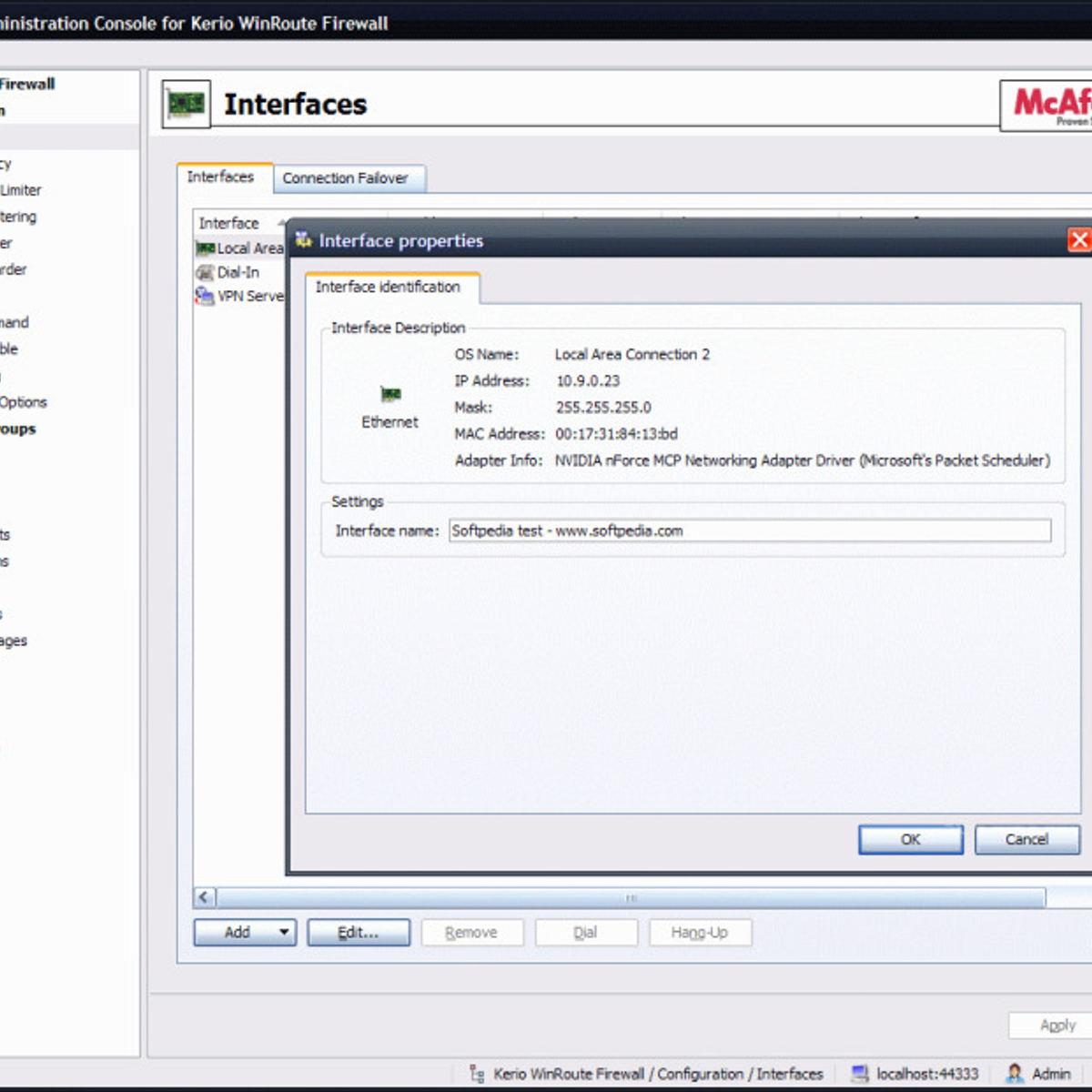The image size is (1092, 1092).
Task: Confirm the dialog with OK
Action: [911, 839]
